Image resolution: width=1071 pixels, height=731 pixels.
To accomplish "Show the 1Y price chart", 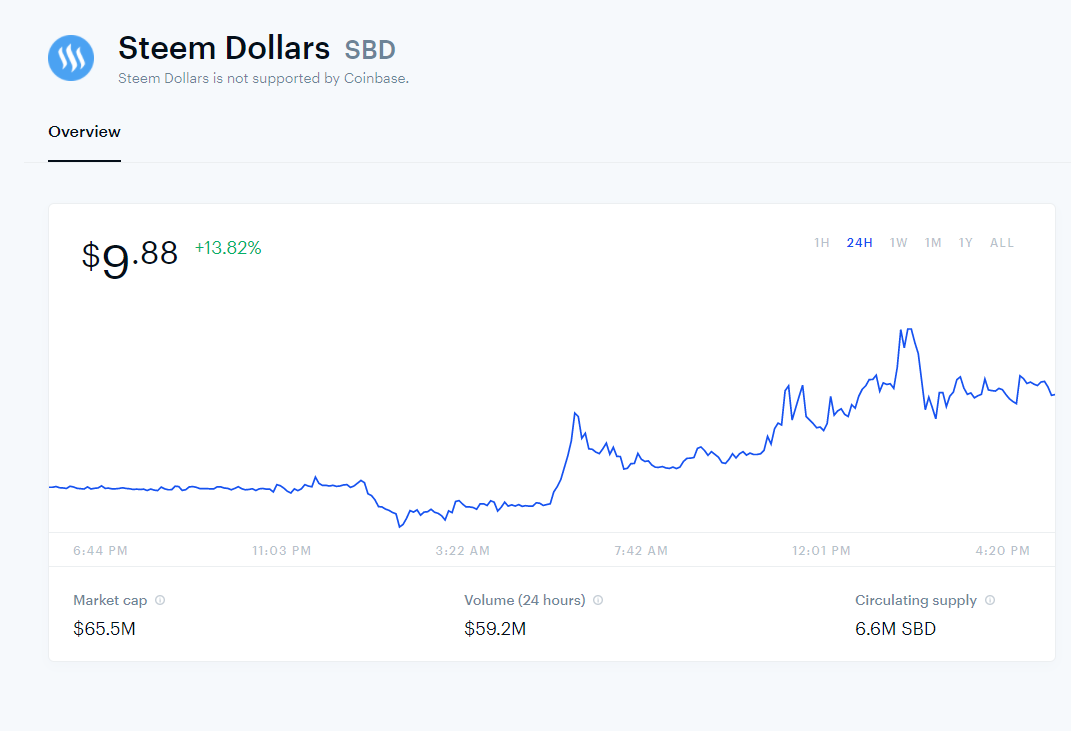I will pos(965,243).
